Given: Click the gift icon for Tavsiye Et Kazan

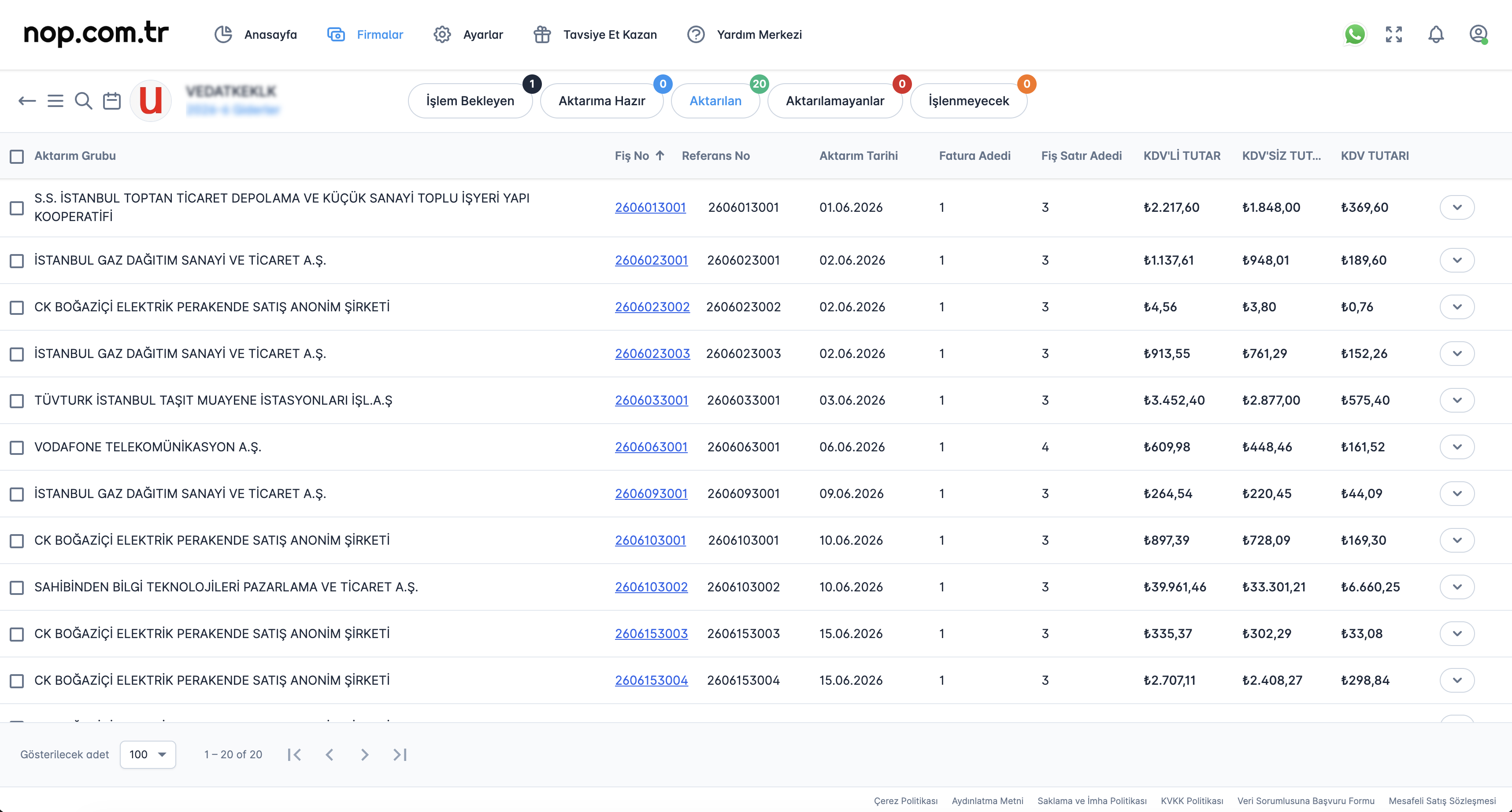Looking at the screenshot, I should (x=542, y=35).
